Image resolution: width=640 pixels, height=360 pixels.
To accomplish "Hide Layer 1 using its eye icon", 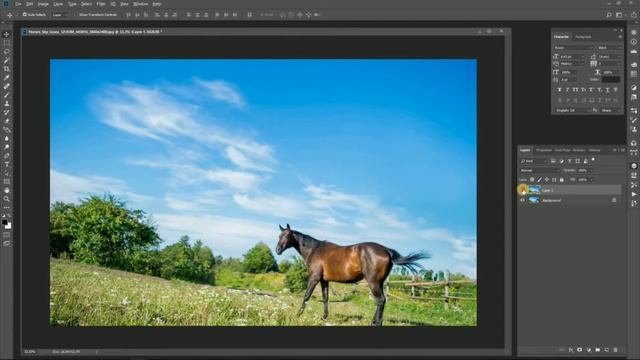I will pos(522,190).
